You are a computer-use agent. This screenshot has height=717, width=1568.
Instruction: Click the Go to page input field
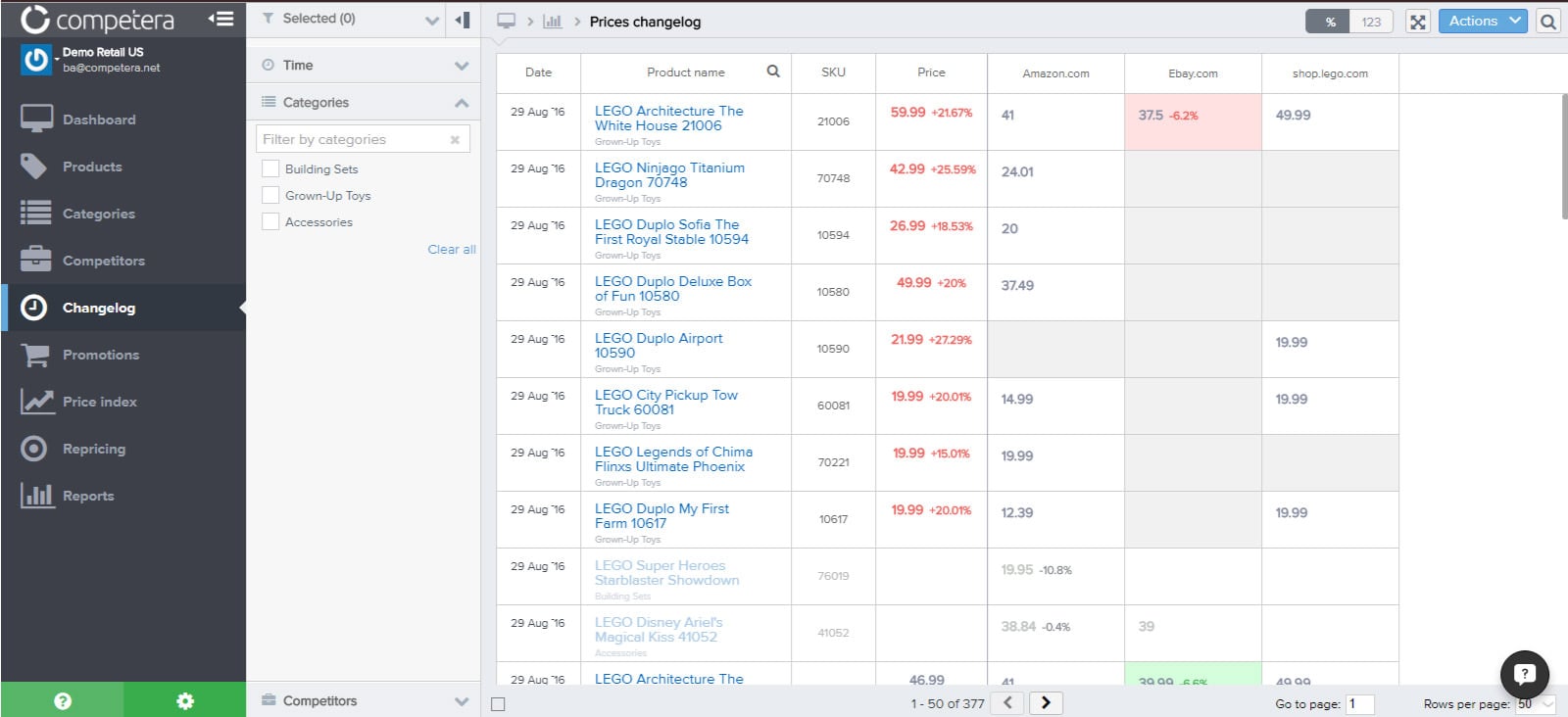pyautogui.click(x=1359, y=703)
